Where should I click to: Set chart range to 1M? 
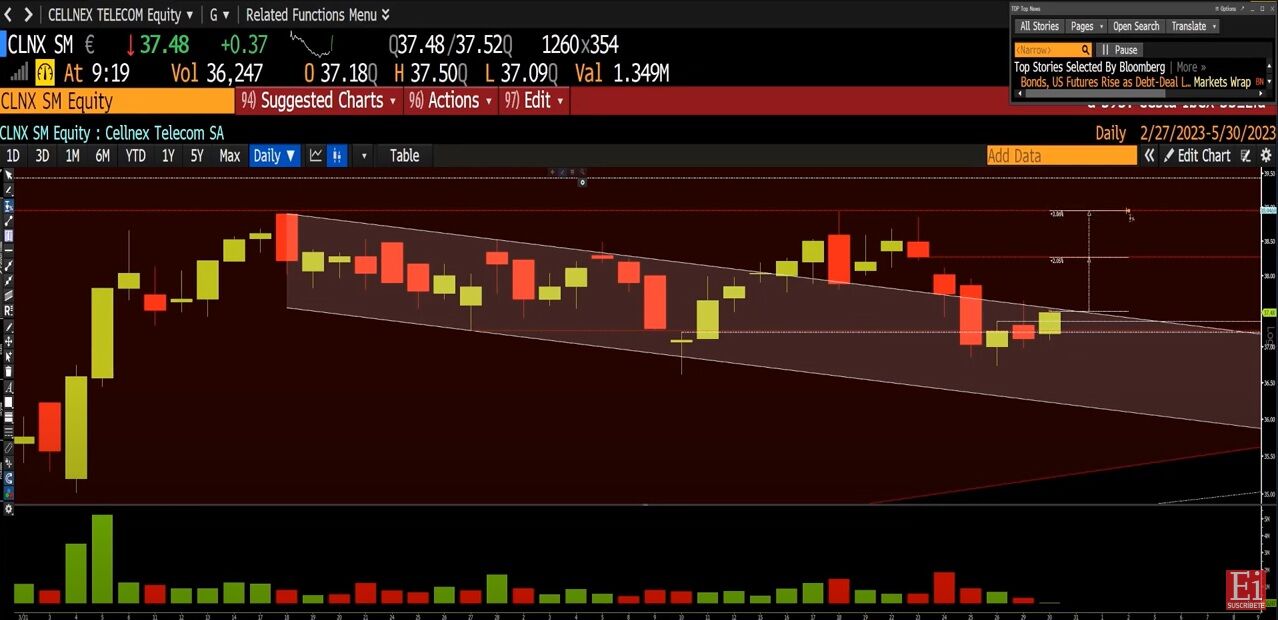pyautogui.click(x=72, y=155)
